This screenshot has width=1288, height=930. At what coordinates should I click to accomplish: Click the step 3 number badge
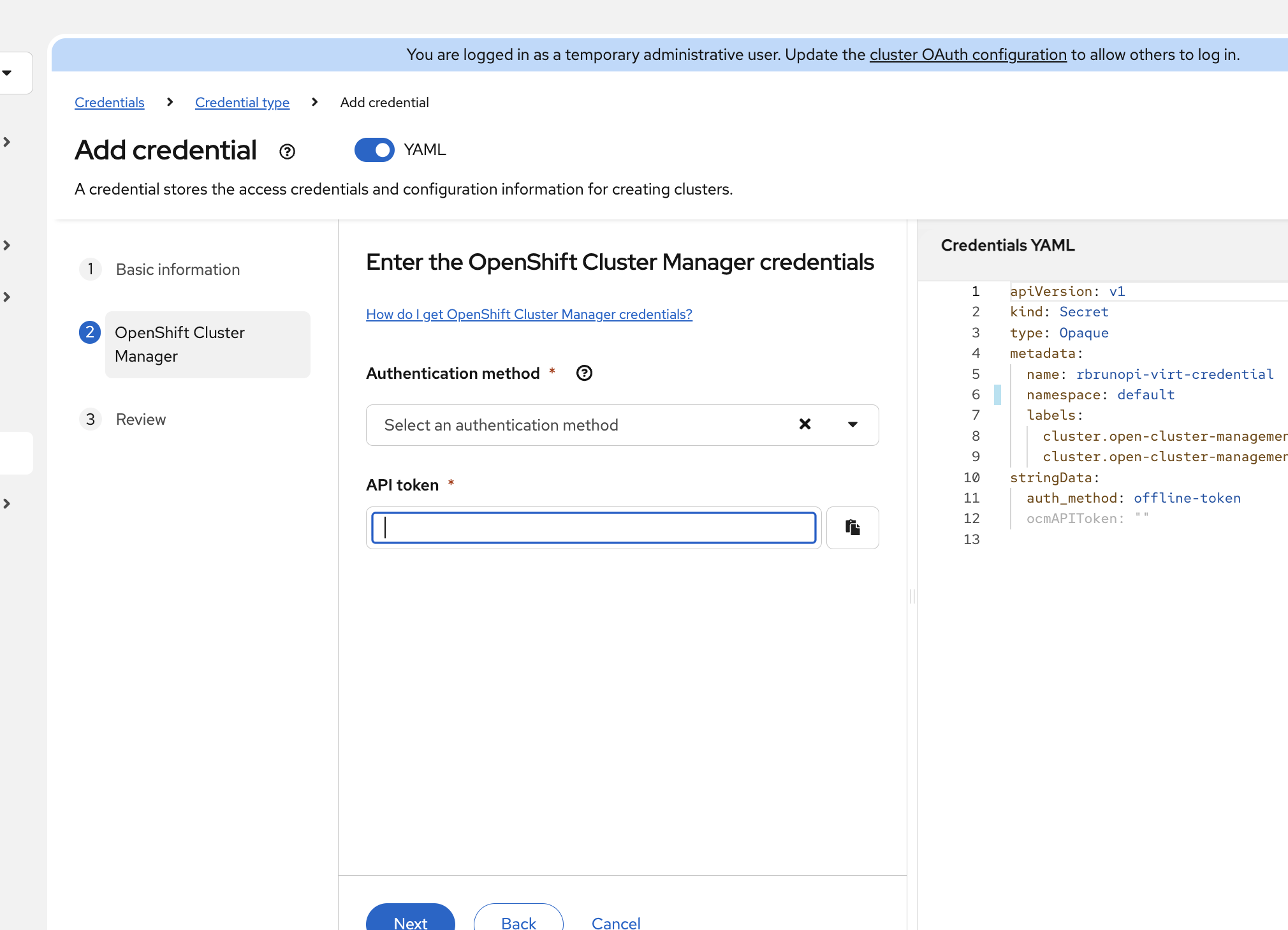(x=90, y=419)
